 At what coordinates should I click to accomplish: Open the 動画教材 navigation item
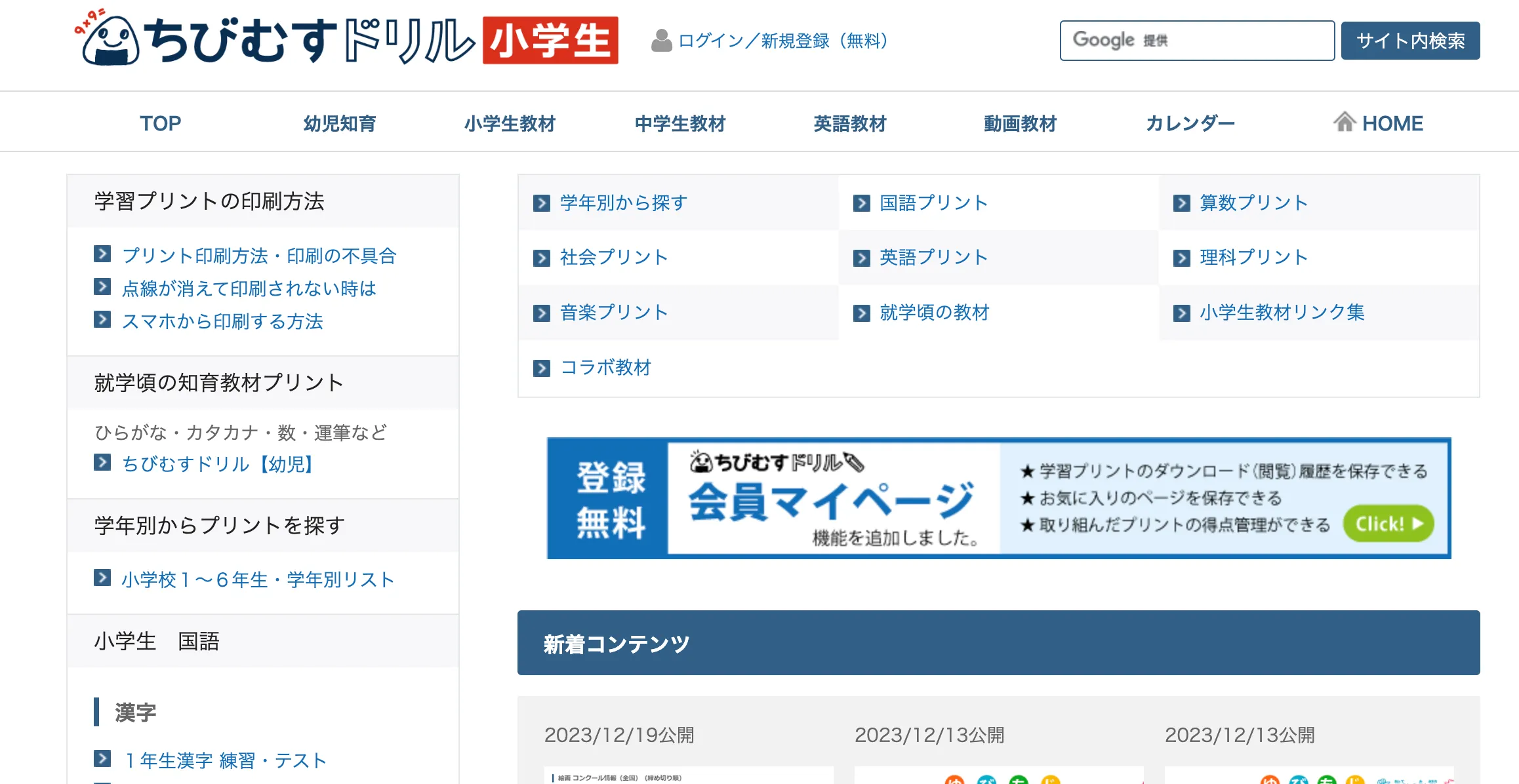point(1020,123)
